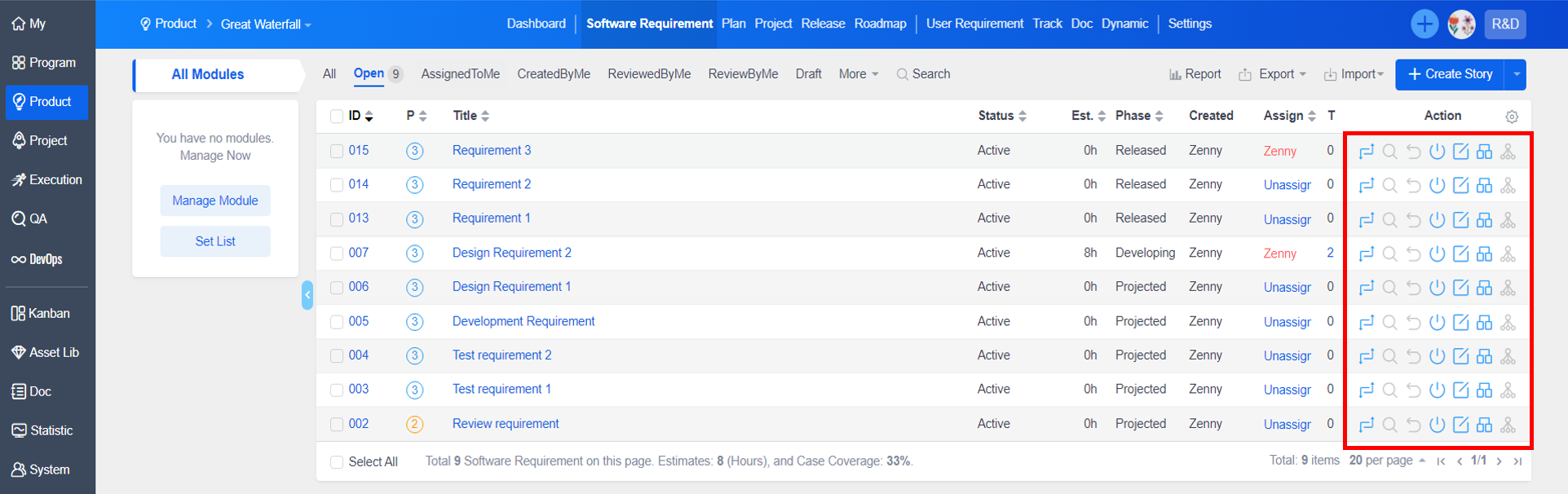The height and width of the screenshot is (494, 1568).
Task: Edit Requirement 3 with pencil icon
Action: [x=1461, y=152]
